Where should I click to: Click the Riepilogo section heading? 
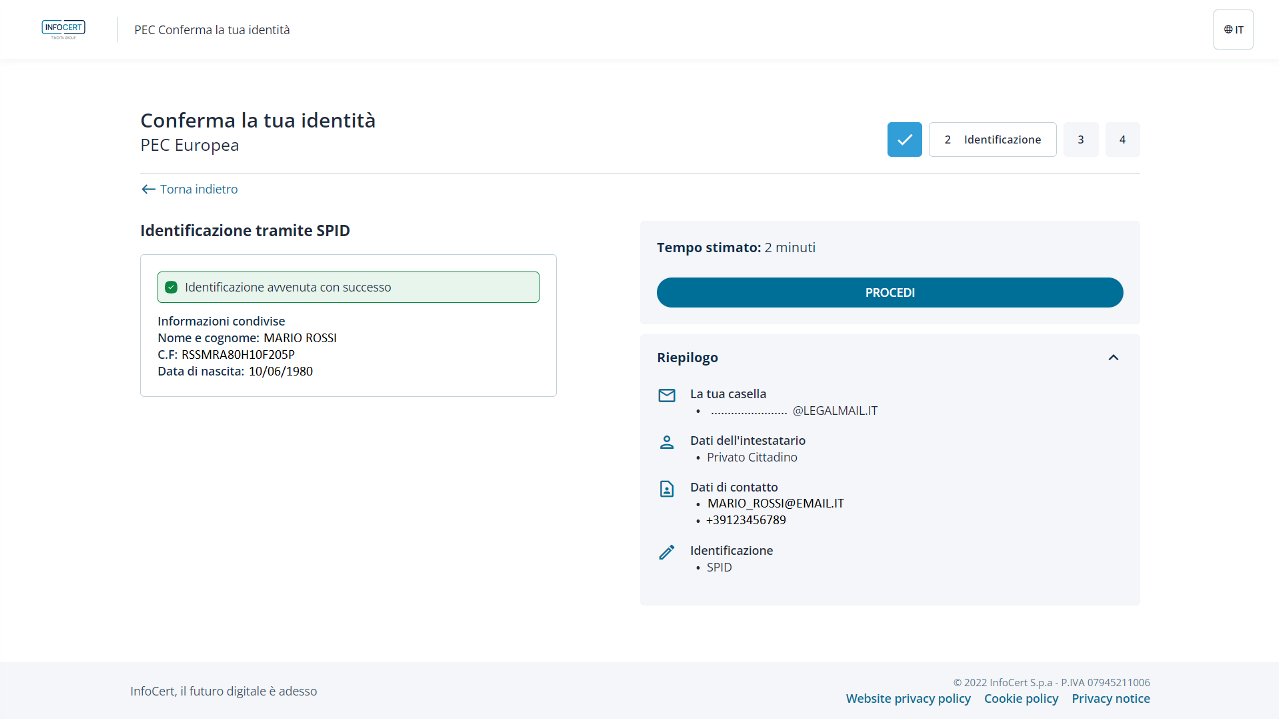687,358
